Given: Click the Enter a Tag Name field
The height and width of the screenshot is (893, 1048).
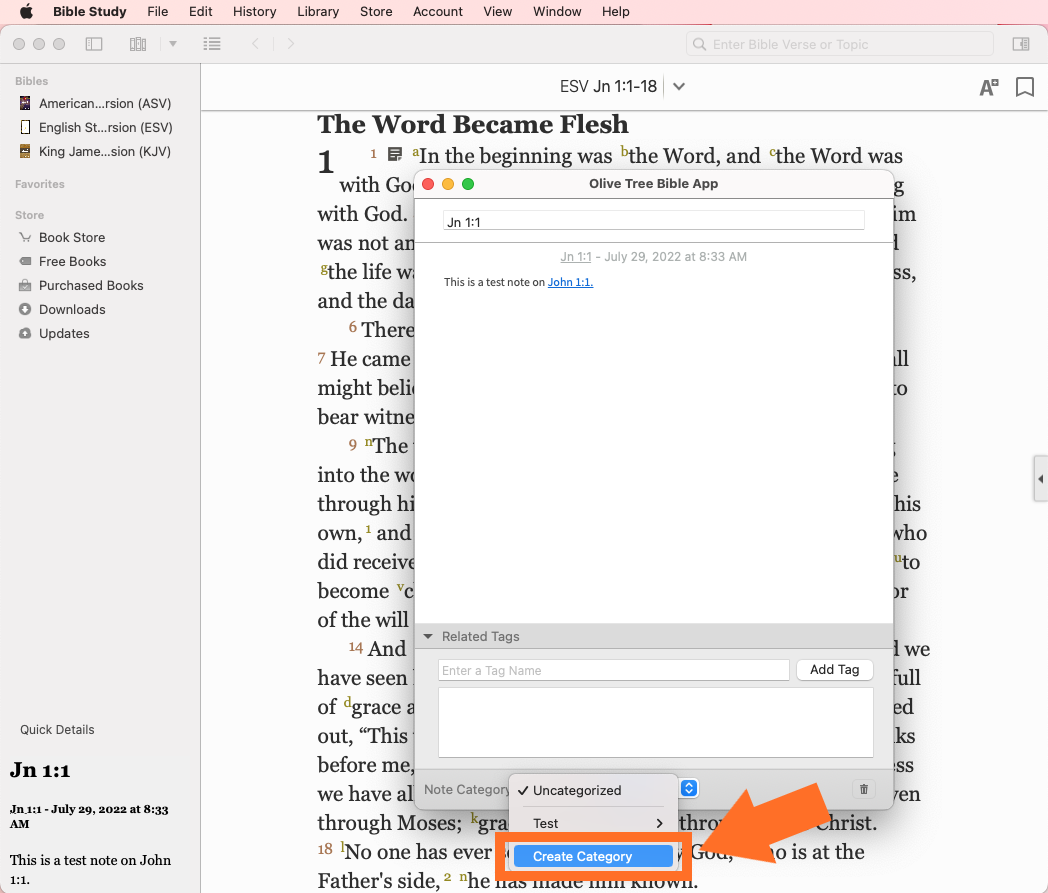Looking at the screenshot, I should 613,670.
